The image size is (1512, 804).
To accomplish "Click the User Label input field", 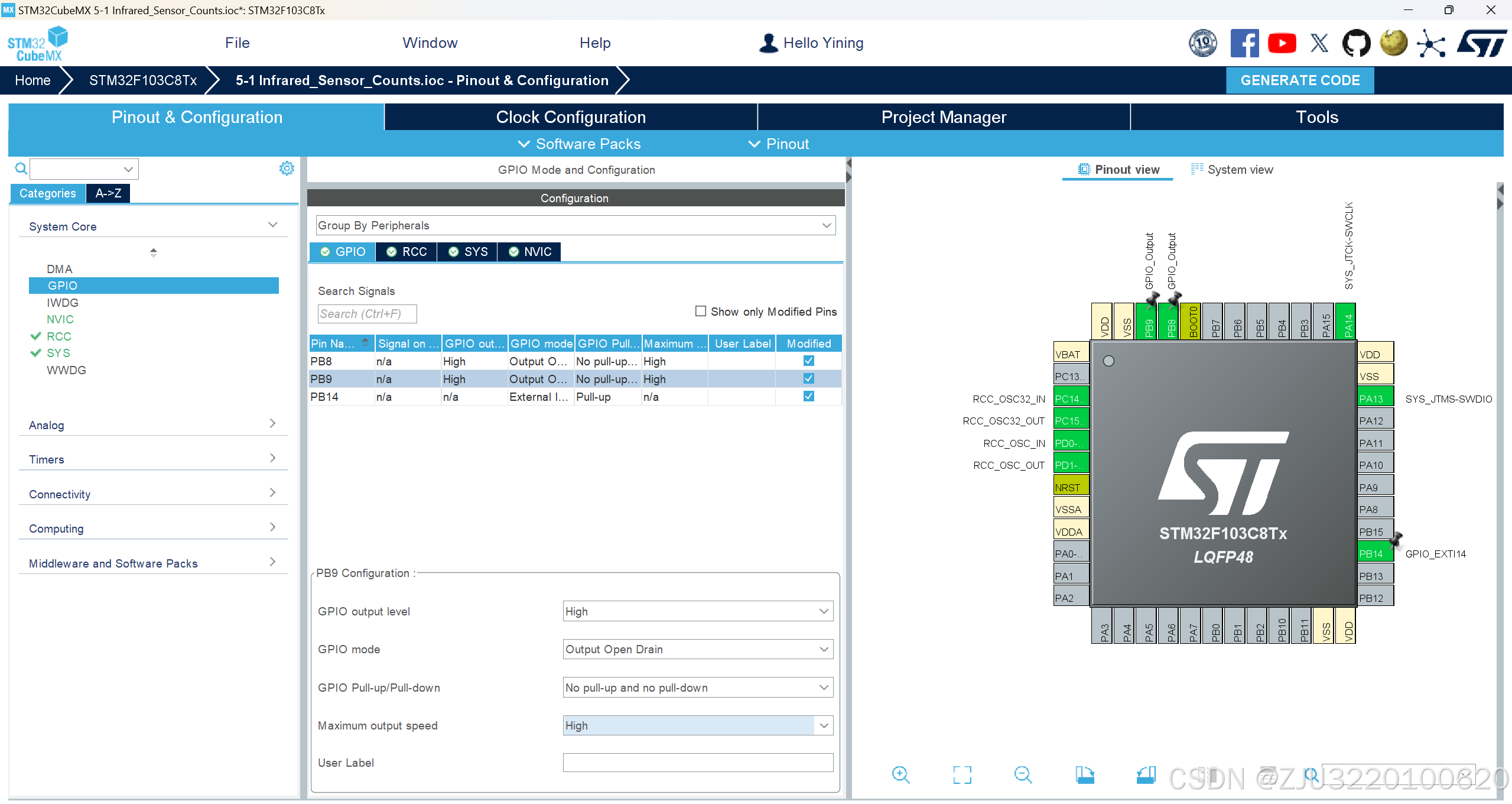I will pyautogui.click(x=698, y=763).
